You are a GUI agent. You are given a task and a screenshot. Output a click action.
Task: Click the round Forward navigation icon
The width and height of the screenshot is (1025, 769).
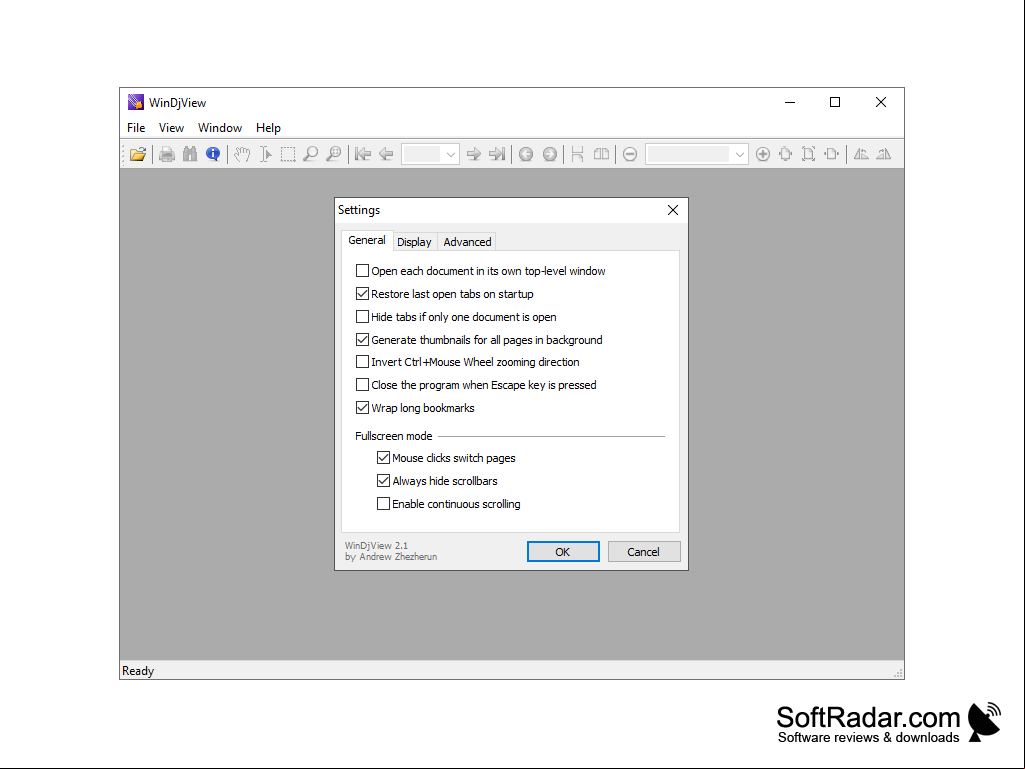tap(550, 154)
